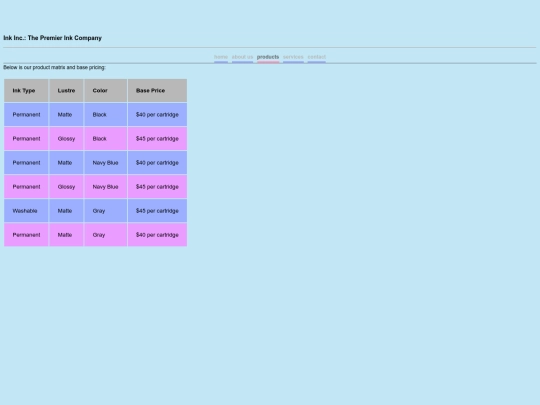Screen dimensions: 540x405
Task: Open the home navigation link
Action: coord(221,57)
